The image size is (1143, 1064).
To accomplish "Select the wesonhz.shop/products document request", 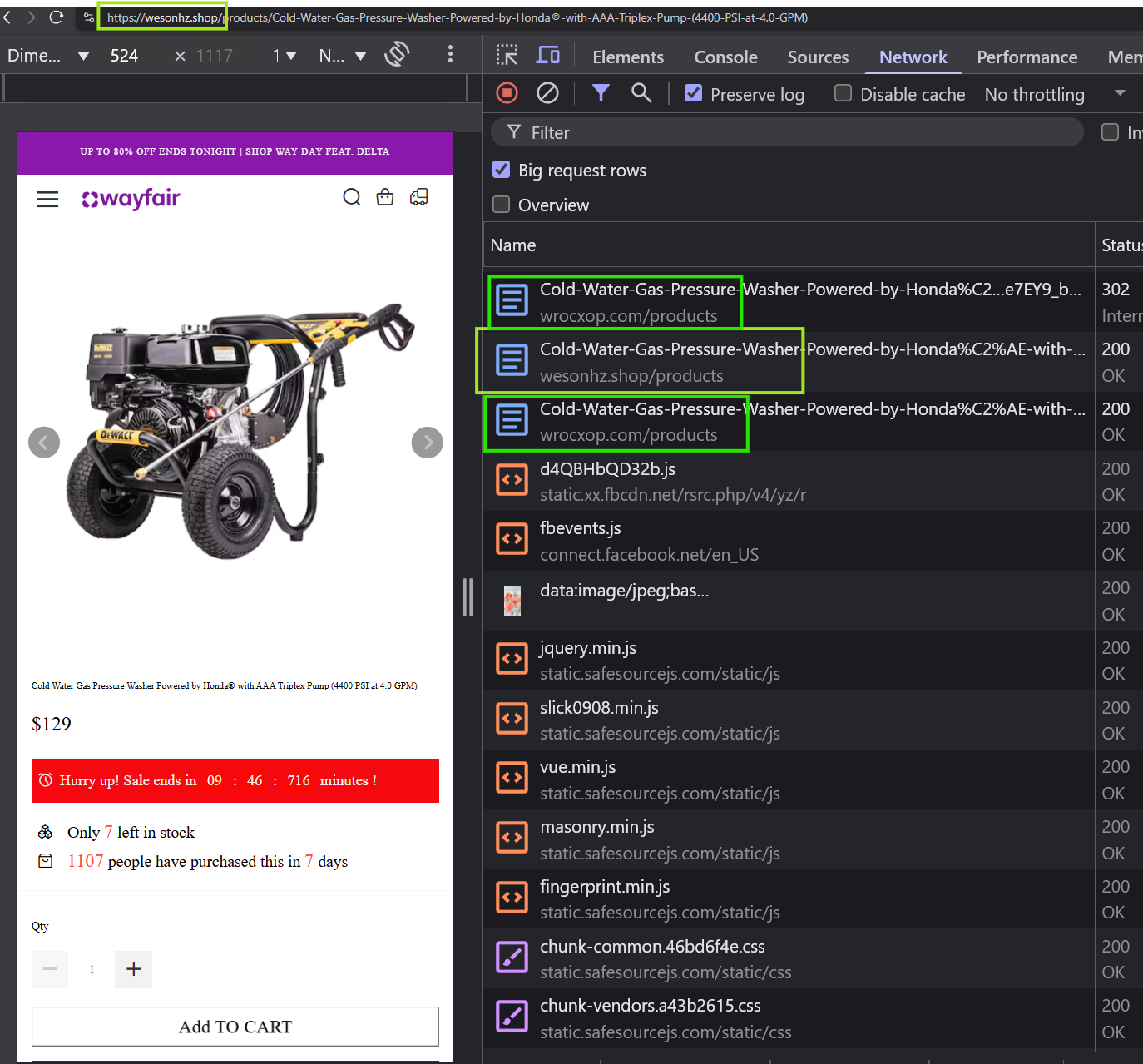I will [789, 362].
